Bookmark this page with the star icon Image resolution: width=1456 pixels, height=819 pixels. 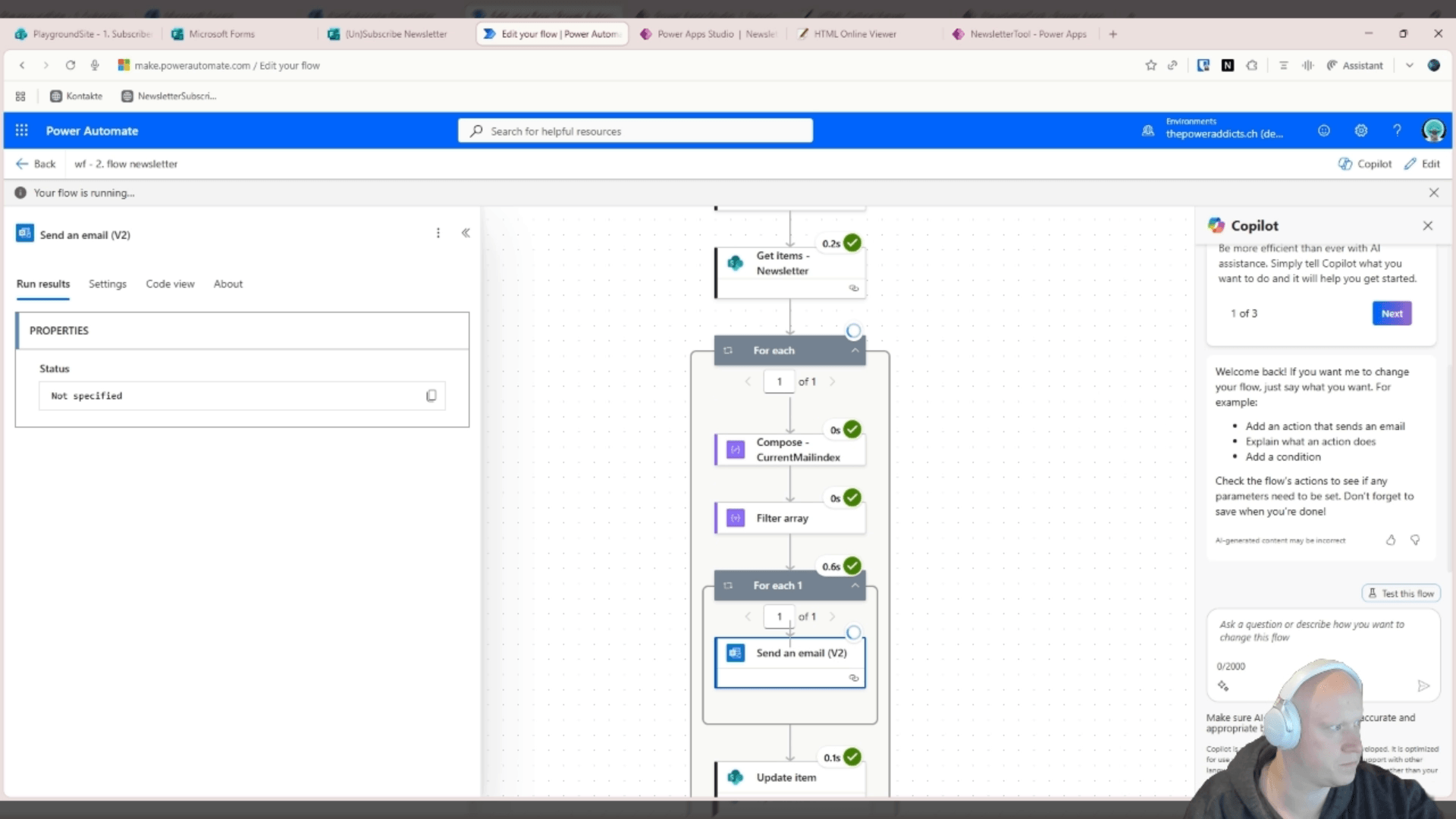tap(1151, 65)
